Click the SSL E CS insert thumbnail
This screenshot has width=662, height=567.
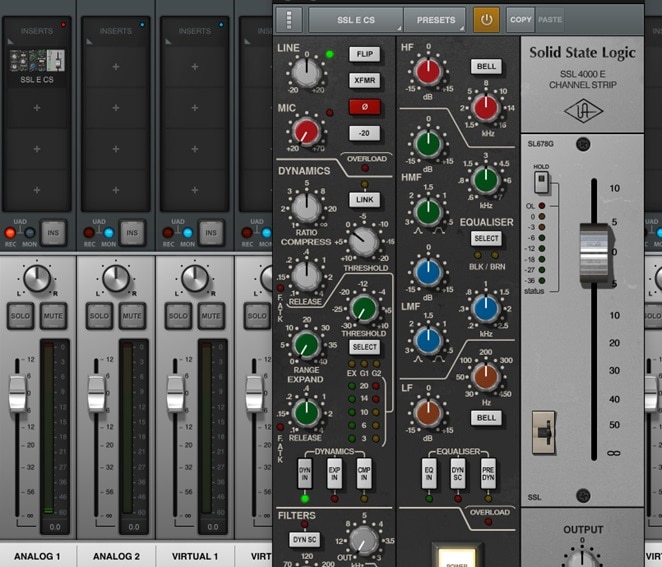[x=37, y=67]
